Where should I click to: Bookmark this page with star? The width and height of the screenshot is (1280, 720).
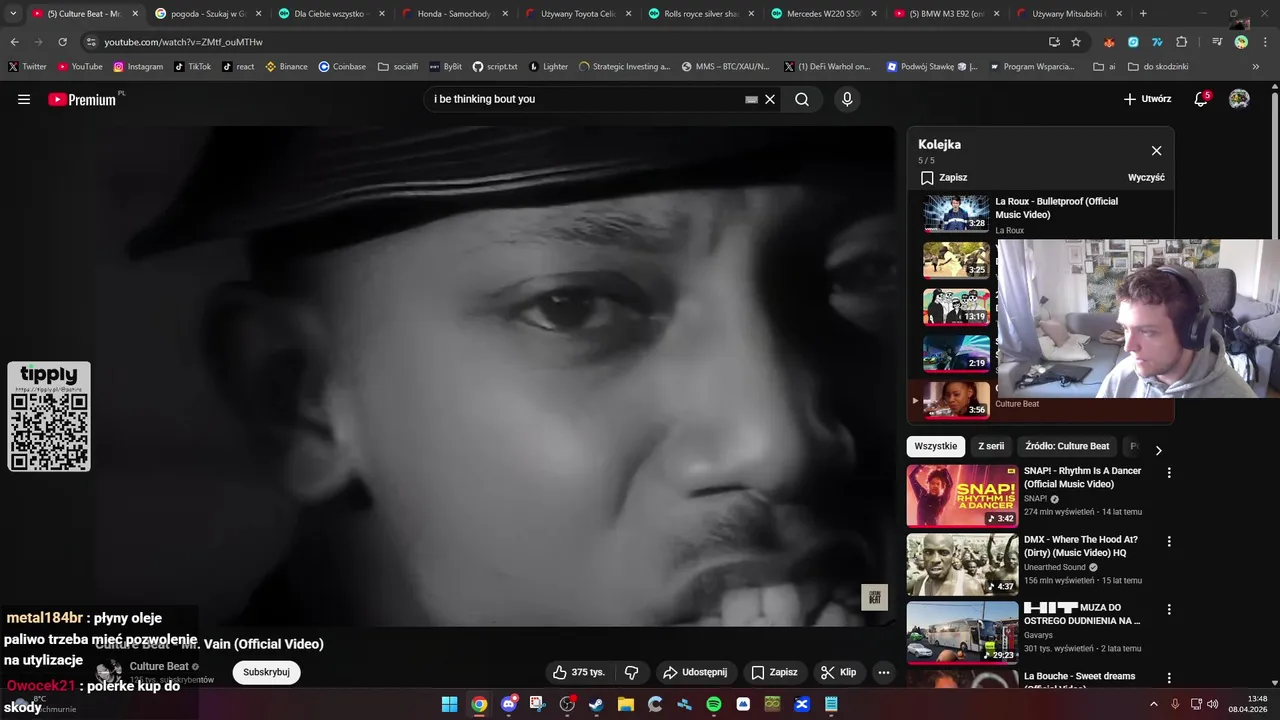coord(1076,42)
